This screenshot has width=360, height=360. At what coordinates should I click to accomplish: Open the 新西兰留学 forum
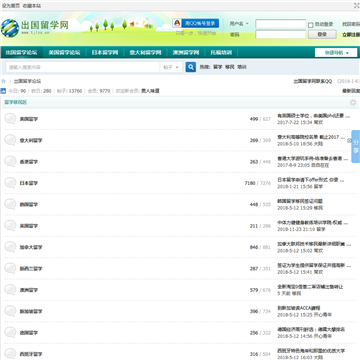(x=31, y=269)
